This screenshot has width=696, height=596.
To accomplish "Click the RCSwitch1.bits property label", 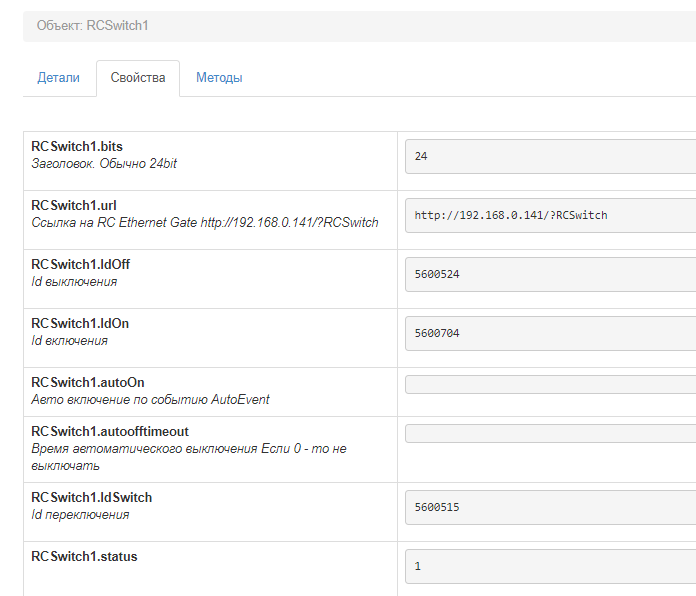I will 77,147.
